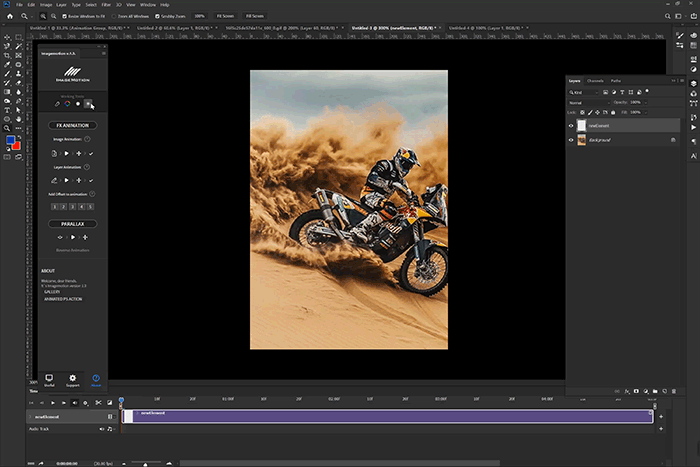The width and height of the screenshot is (700, 467).
Task: Select the Zoom tool in the left toolbar
Action: click(x=7, y=128)
